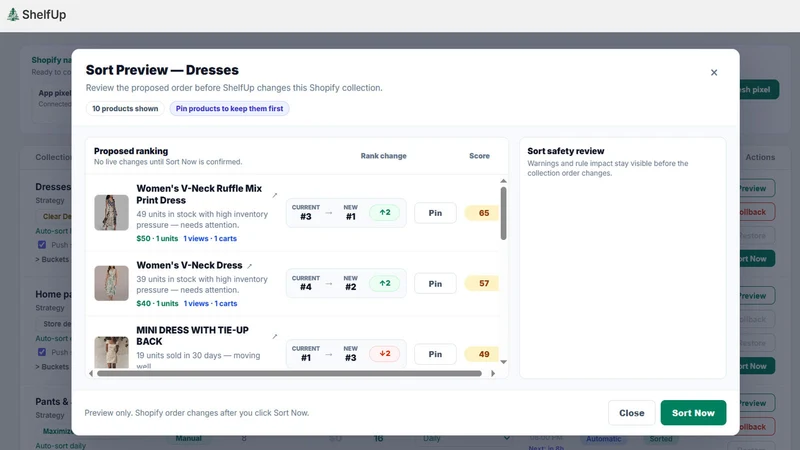
Task: Click the Score column header
Action: point(480,156)
